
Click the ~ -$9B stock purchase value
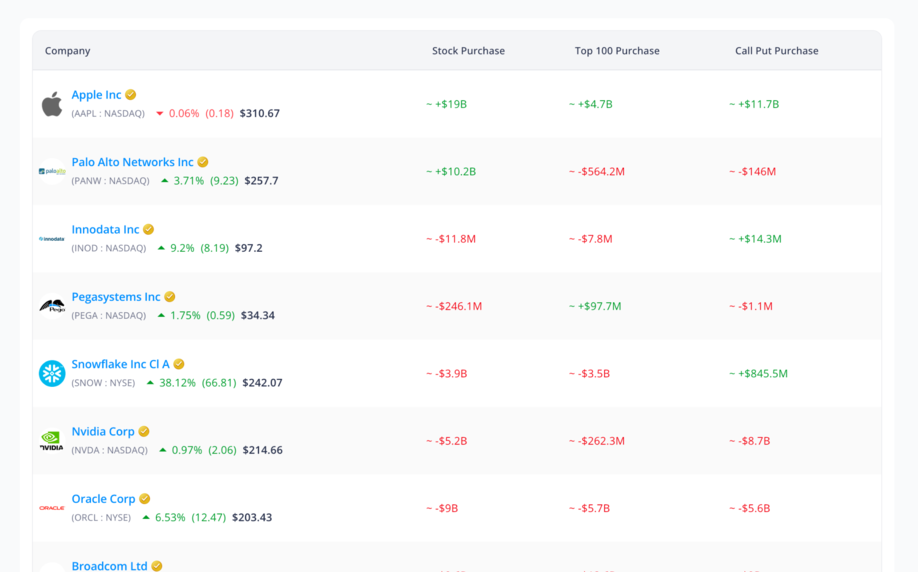pyautogui.click(x=443, y=508)
